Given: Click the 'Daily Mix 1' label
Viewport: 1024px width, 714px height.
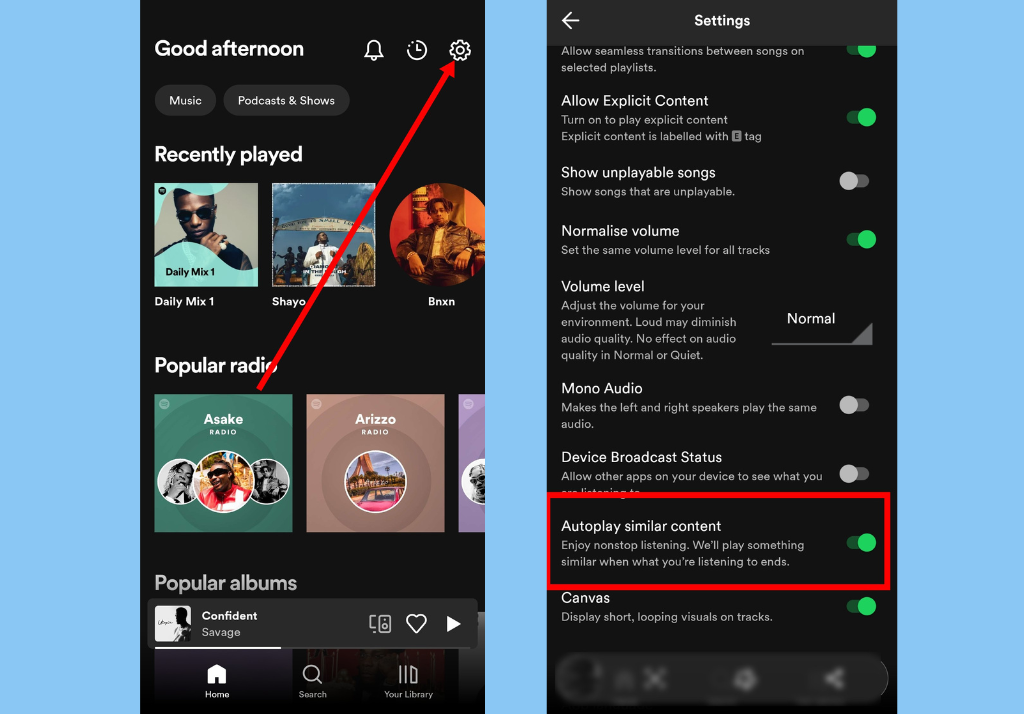Looking at the screenshot, I should coord(184,301).
